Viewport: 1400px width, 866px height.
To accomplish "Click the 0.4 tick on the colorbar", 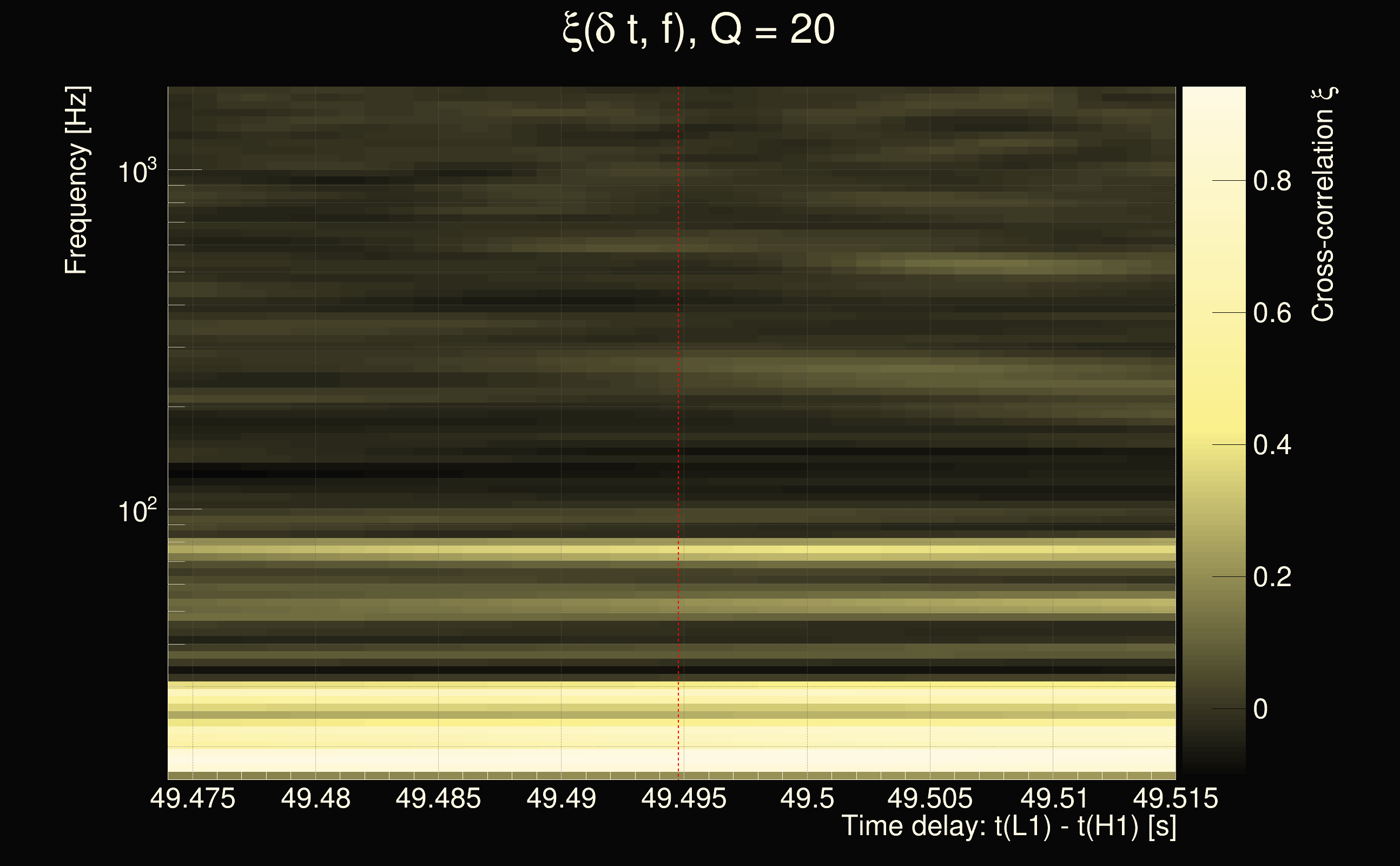I will (x=1272, y=445).
